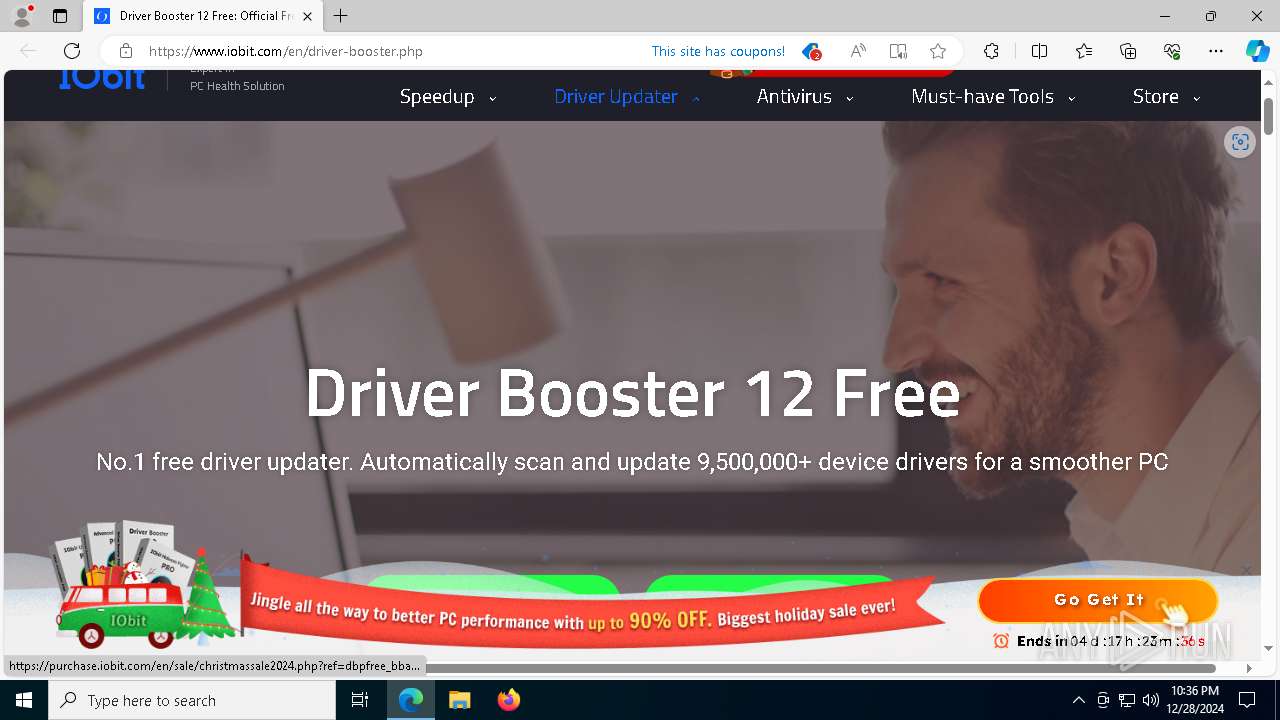Expand the Antivirus dropdown chevron
The width and height of the screenshot is (1280, 720).
click(849, 98)
